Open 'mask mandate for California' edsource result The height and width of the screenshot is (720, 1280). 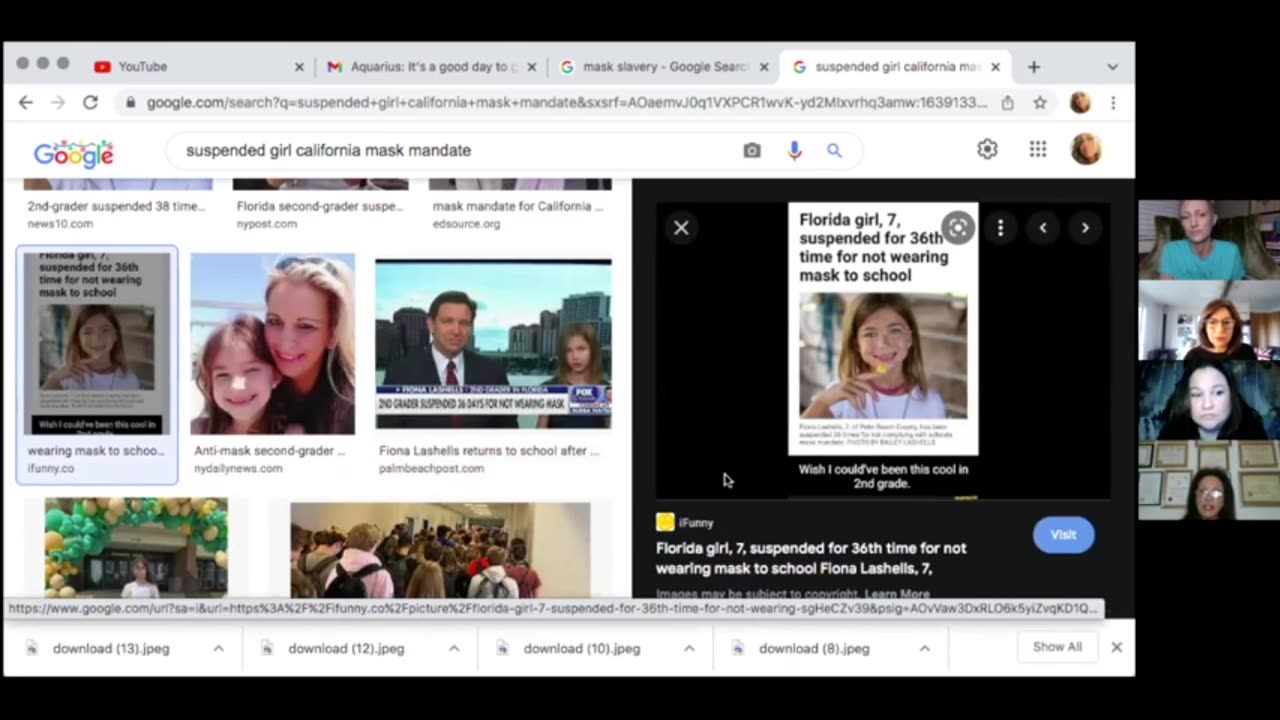(518, 206)
